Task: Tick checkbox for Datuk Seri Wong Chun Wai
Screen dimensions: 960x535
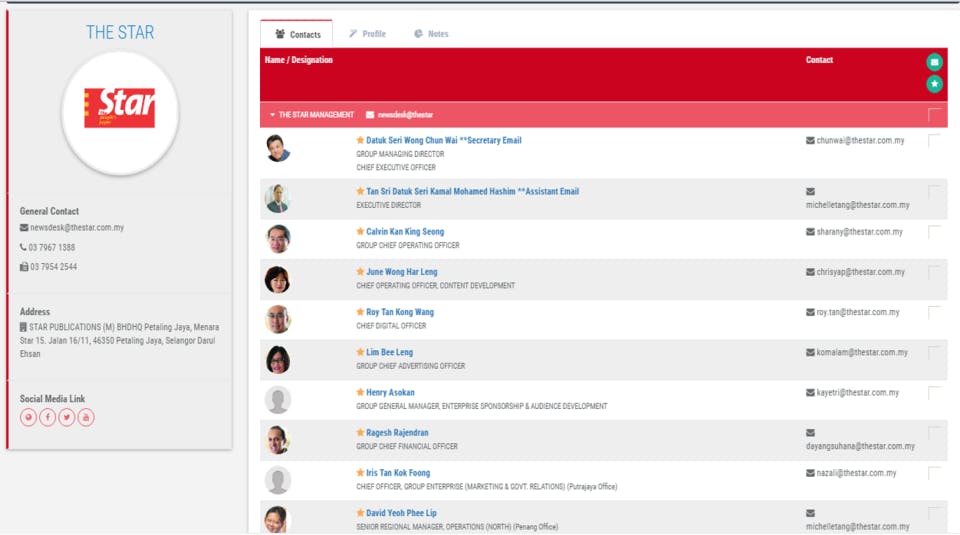Action: [x=934, y=141]
